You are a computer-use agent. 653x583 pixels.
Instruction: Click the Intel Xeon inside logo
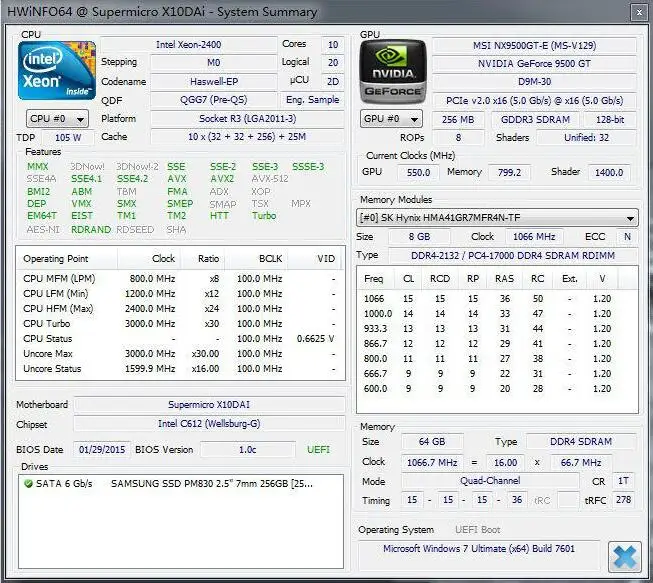coord(57,70)
